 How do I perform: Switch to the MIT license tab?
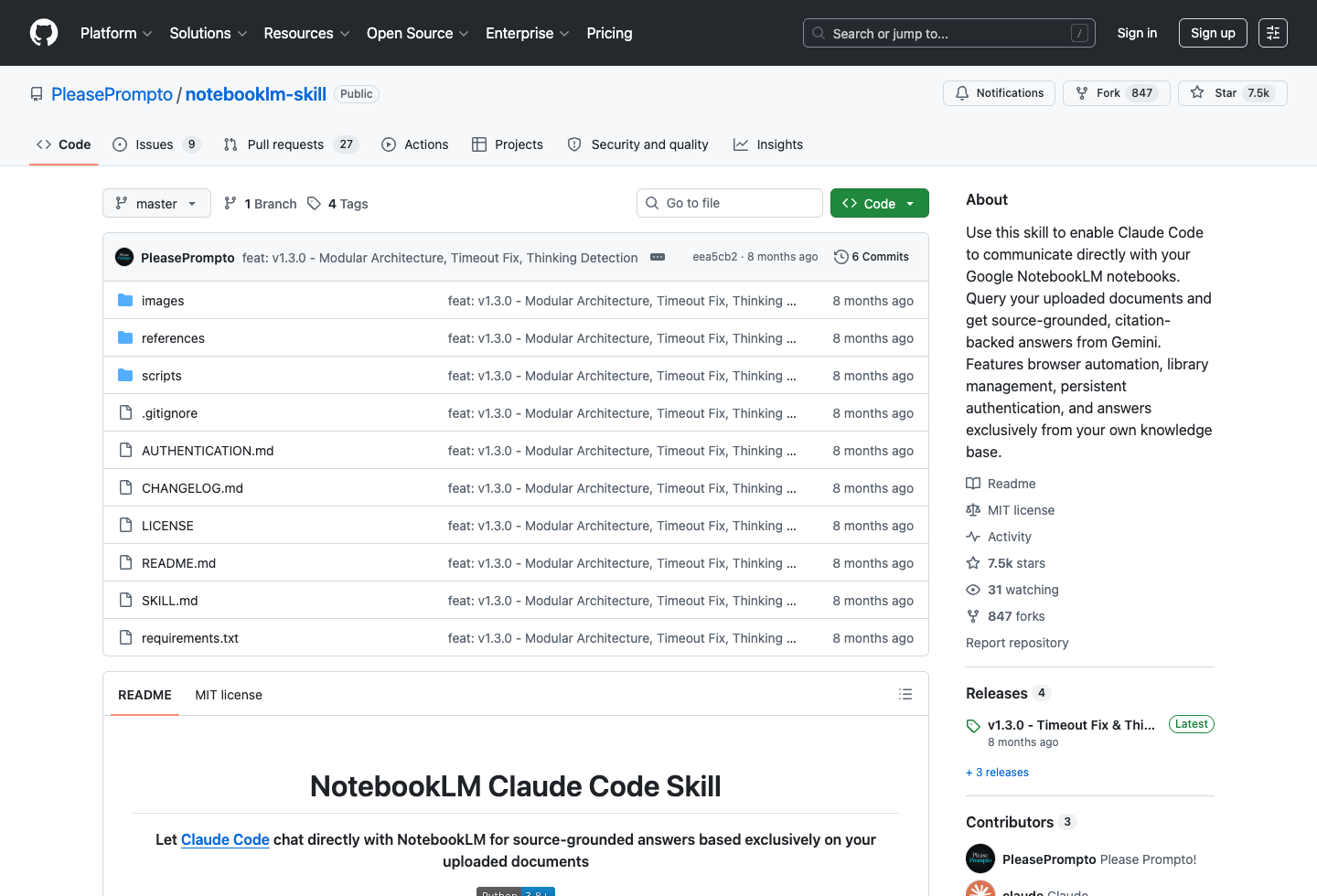pos(229,695)
